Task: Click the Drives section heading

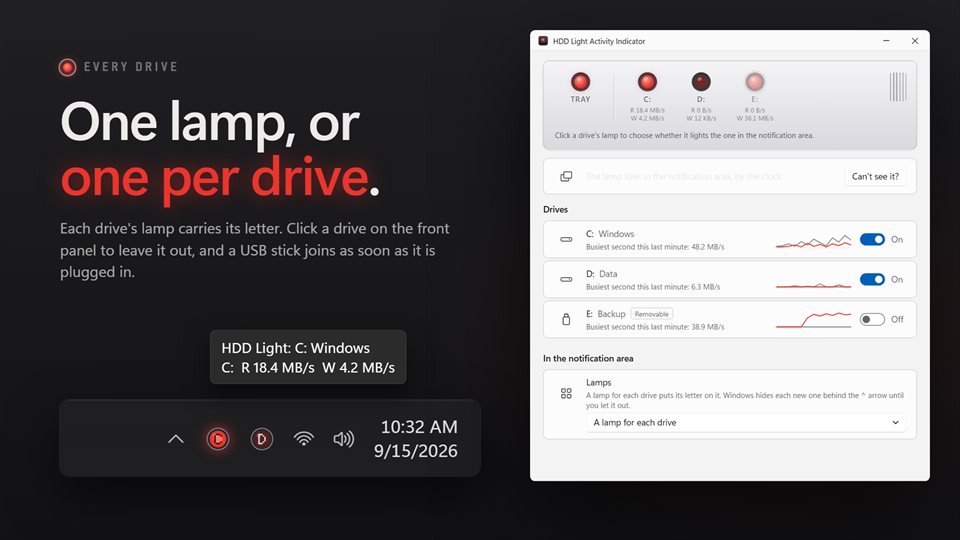Action: click(x=555, y=209)
